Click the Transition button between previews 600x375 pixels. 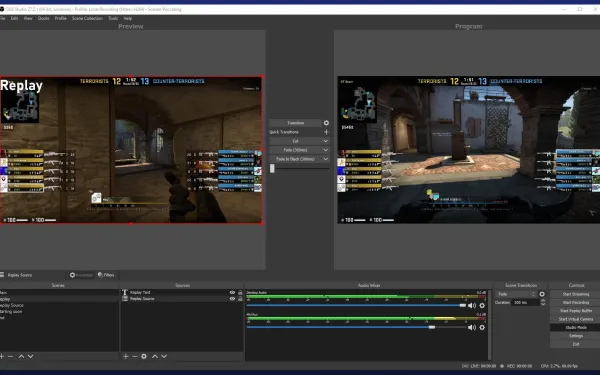295,123
